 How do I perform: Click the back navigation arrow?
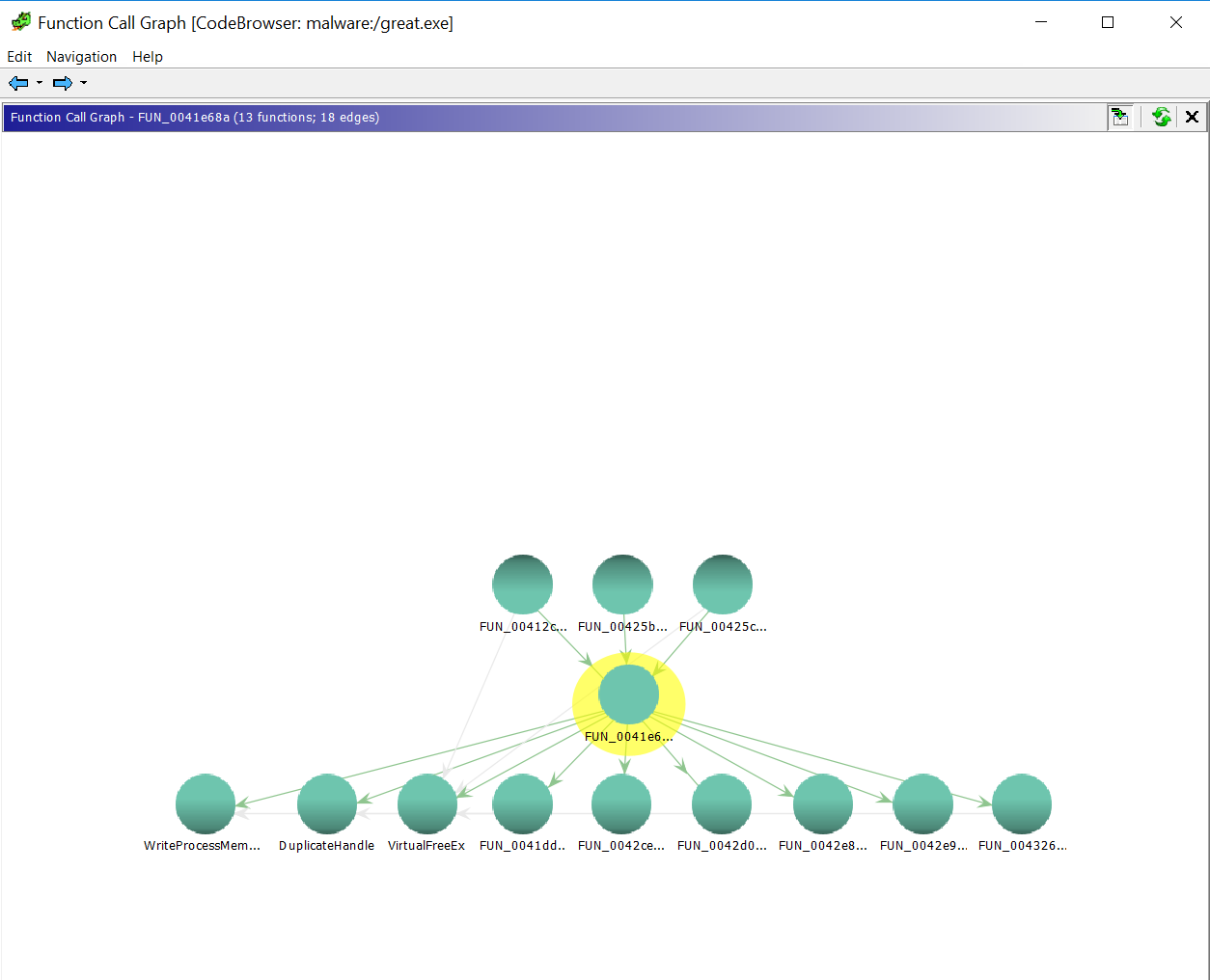[x=17, y=83]
